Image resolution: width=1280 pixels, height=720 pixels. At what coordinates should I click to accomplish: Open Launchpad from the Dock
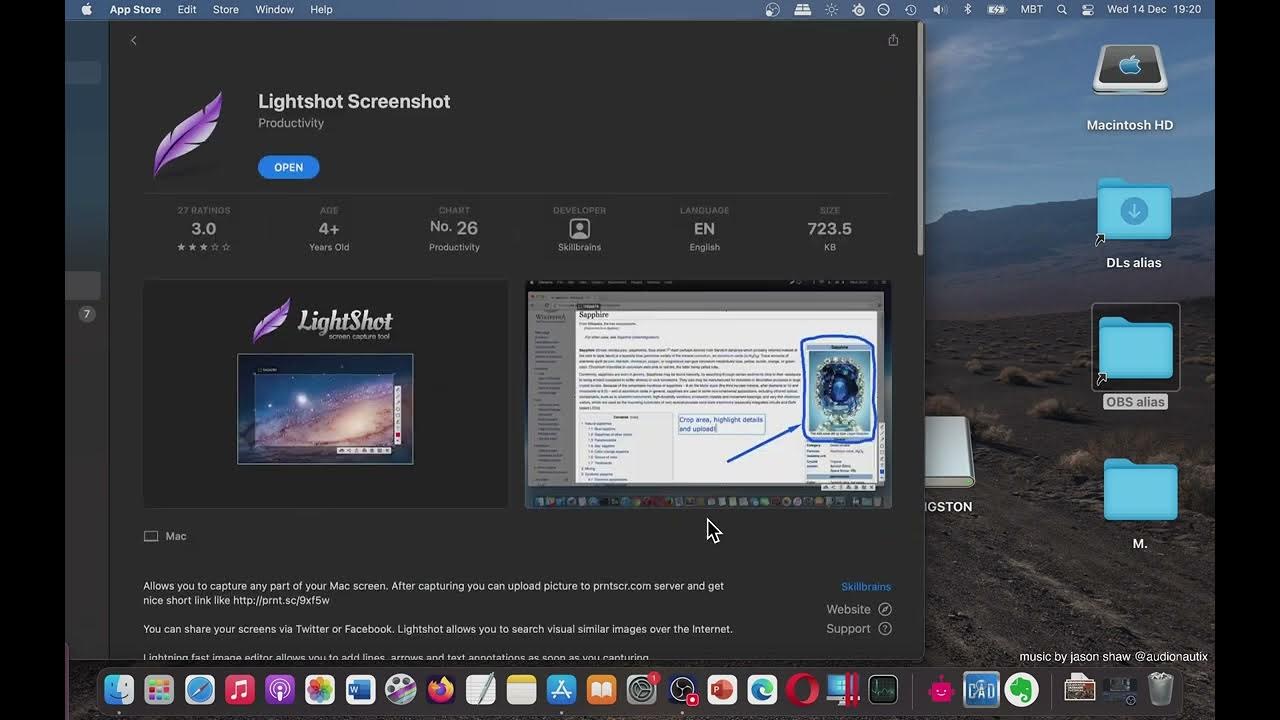click(x=159, y=689)
